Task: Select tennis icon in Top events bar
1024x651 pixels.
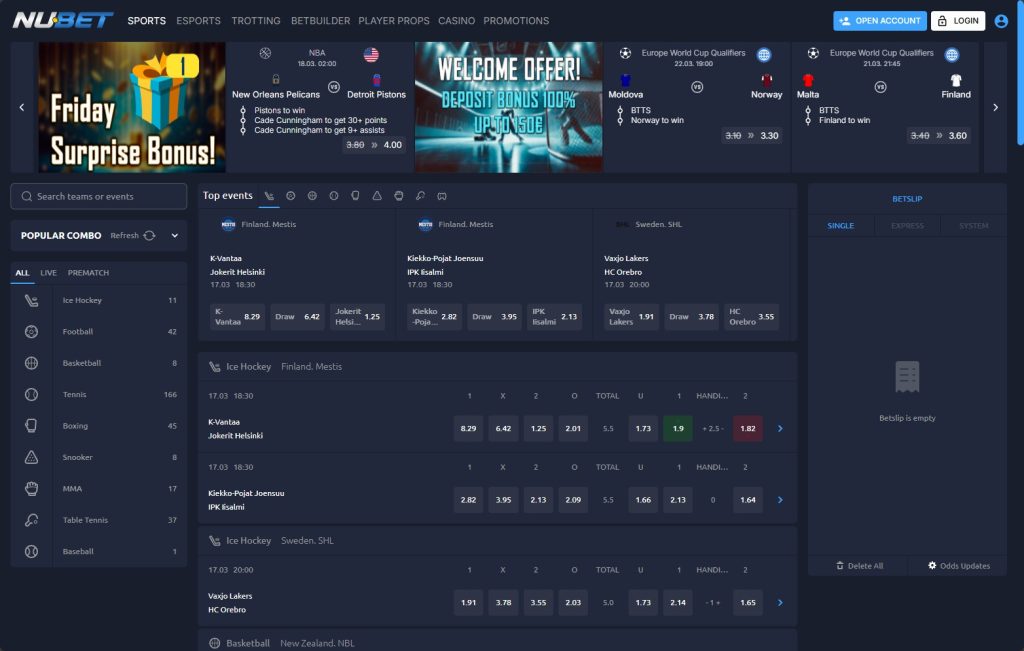Action: tap(334, 196)
